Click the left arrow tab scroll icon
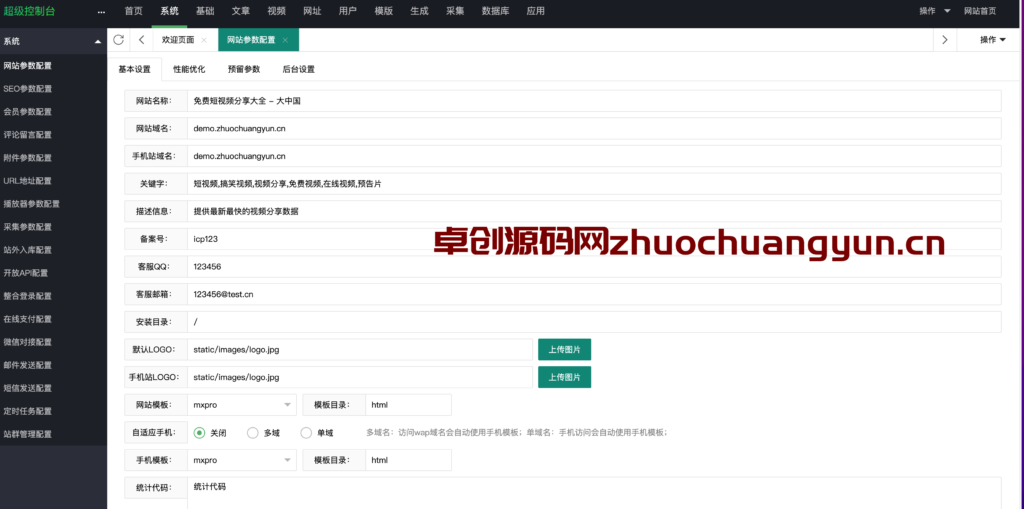1024x509 pixels. click(142, 40)
